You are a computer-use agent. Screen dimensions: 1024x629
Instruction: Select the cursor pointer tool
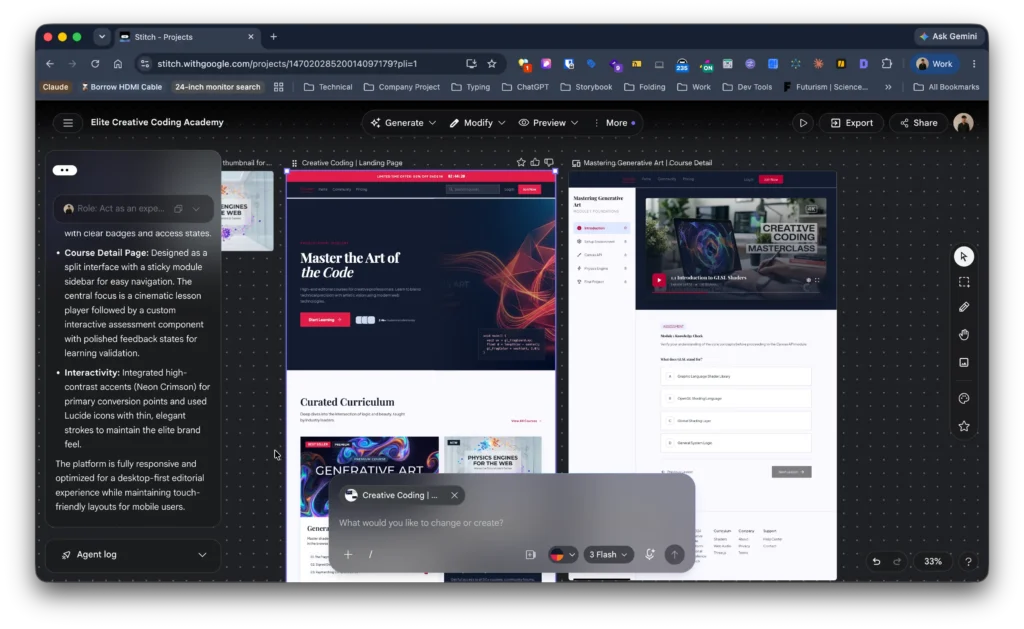click(963, 257)
